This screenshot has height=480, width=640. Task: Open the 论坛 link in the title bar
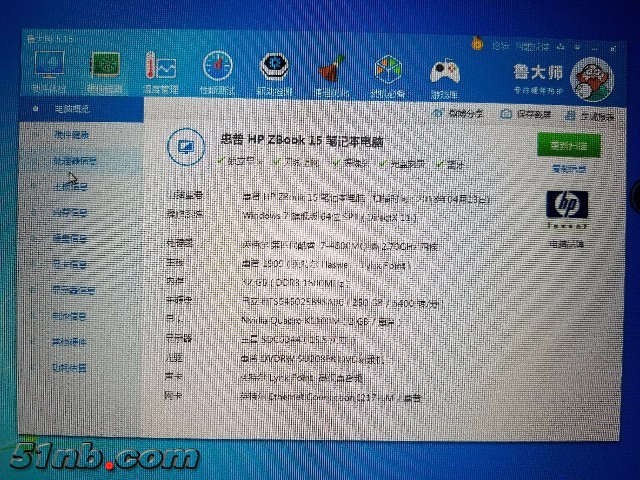(x=500, y=46)
